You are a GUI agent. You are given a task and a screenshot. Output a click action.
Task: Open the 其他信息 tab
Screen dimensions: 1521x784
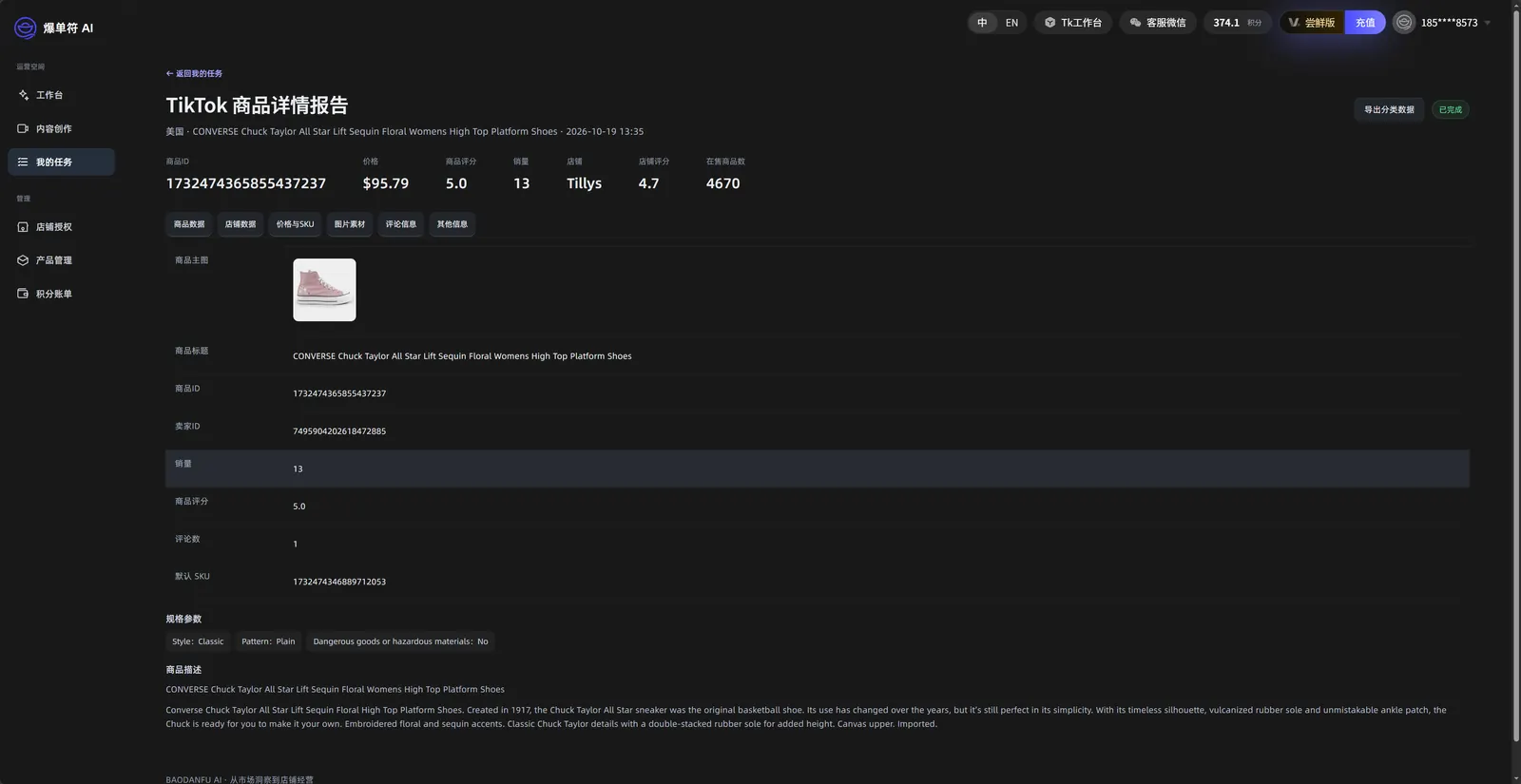coord(452,224)
